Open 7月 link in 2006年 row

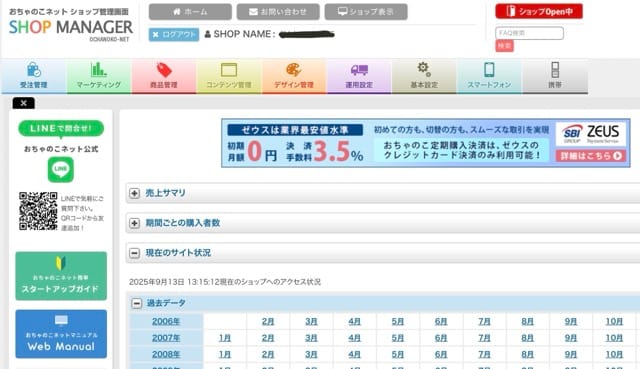click(x=484, y=322)
